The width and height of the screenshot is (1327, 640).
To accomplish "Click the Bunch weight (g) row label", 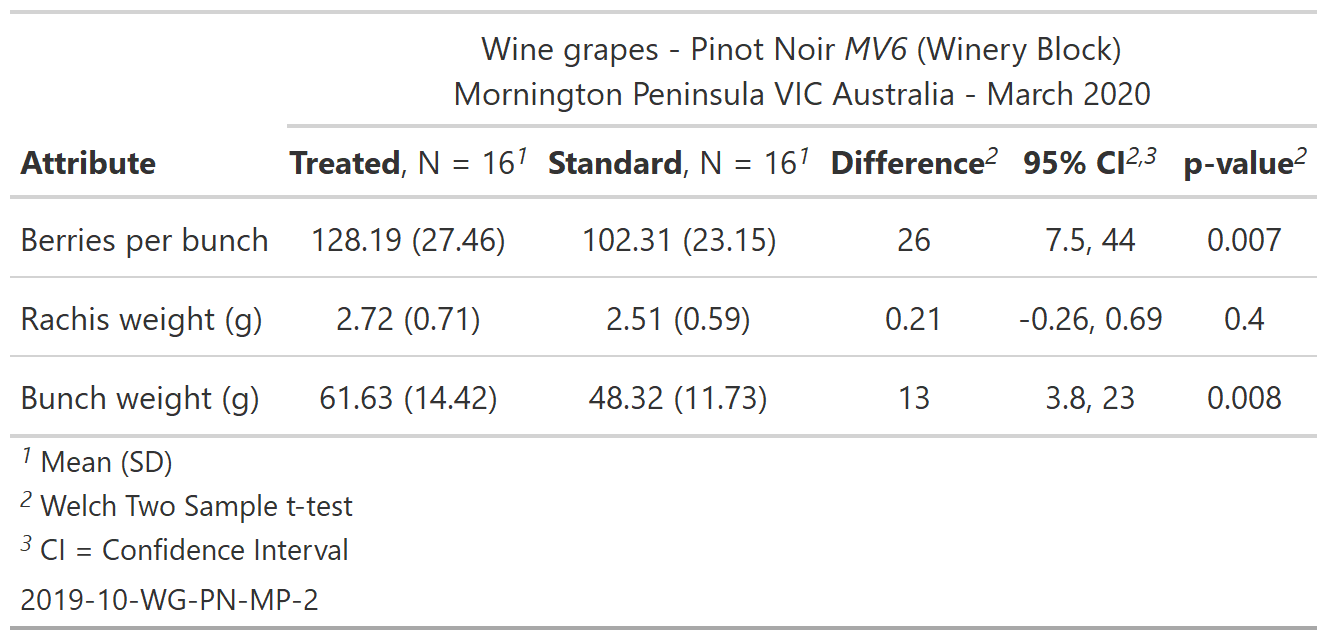I will coord(140,398).
